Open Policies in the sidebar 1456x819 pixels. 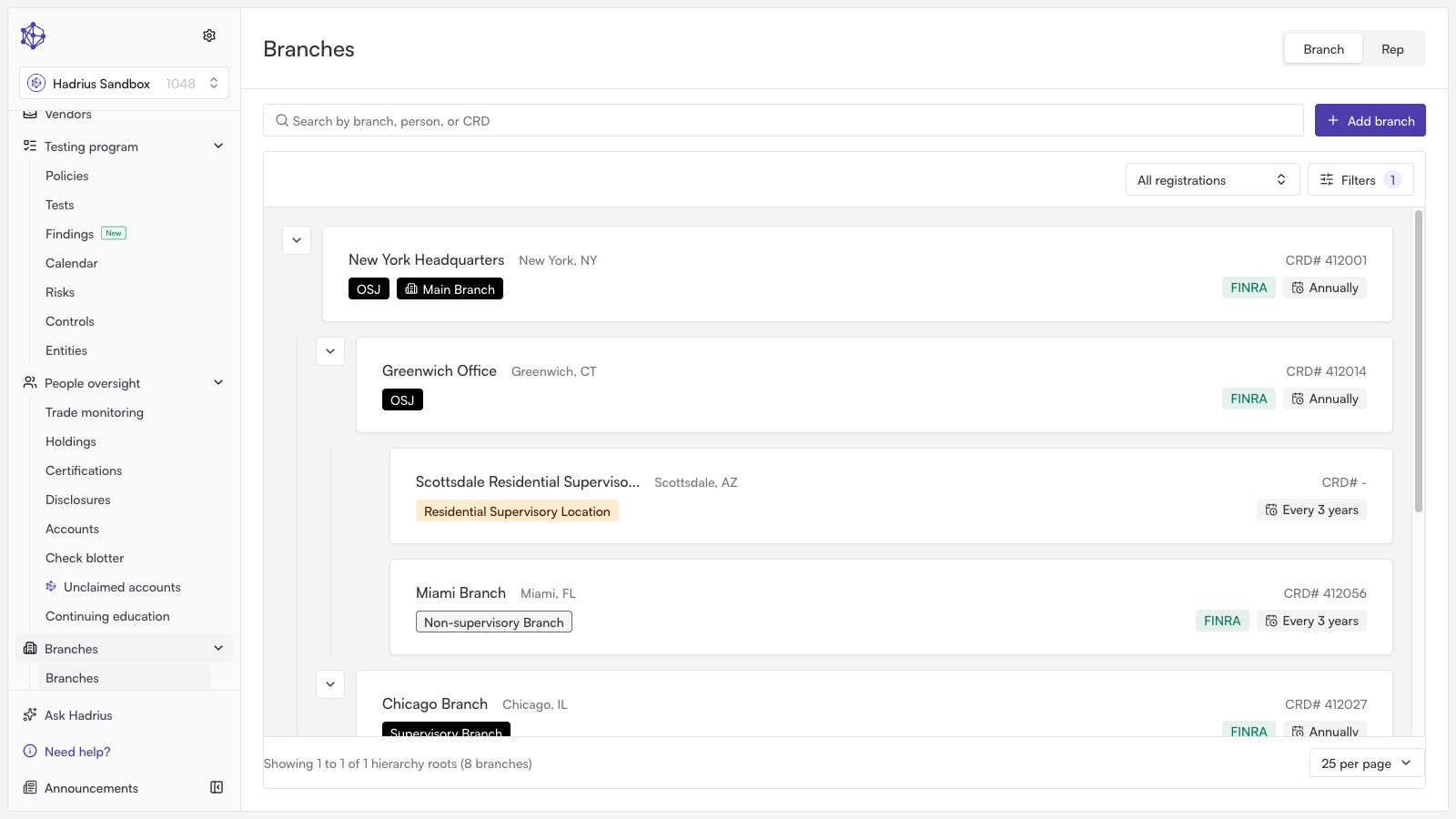[67, 176]
